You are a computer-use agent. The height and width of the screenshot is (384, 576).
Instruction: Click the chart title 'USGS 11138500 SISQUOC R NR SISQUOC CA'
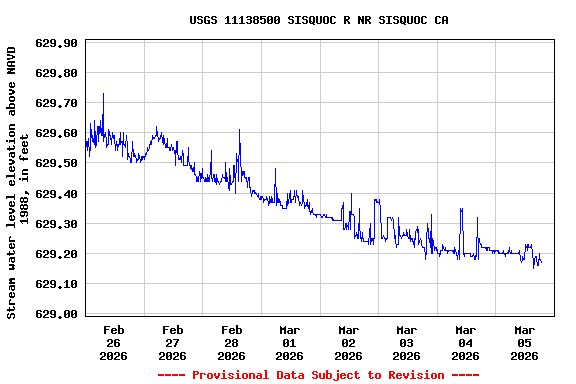319,20
